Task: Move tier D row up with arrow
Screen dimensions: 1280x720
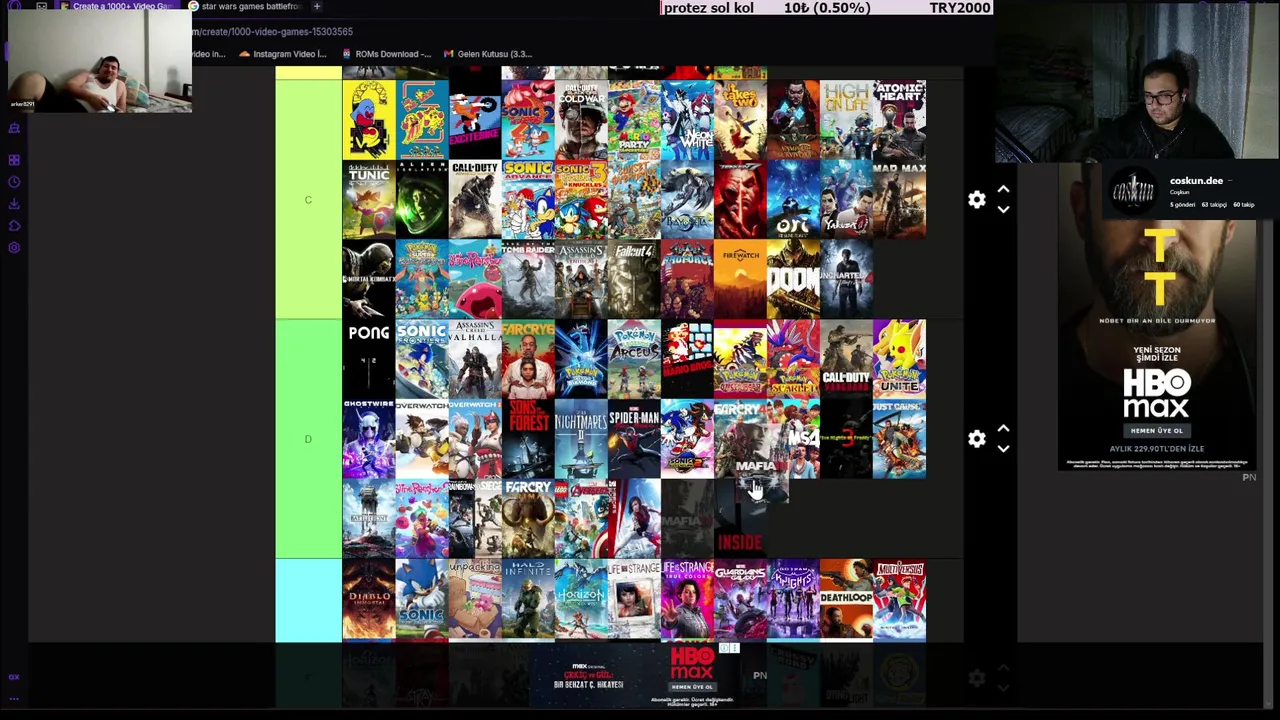Action: click(1003, 429)
